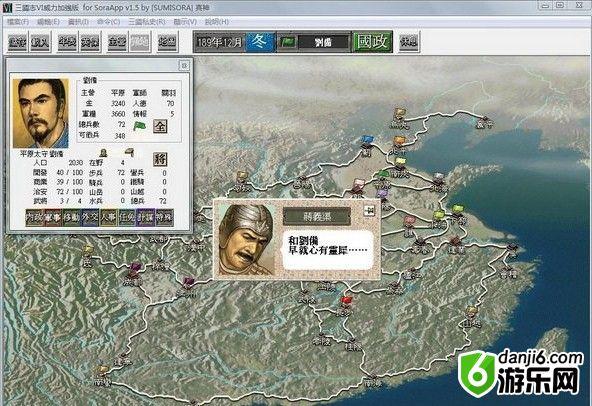Click the 冬 winter season indicator
Image resolution: width=592 pixels, height=406 pixels.
(x=260, y=42)
